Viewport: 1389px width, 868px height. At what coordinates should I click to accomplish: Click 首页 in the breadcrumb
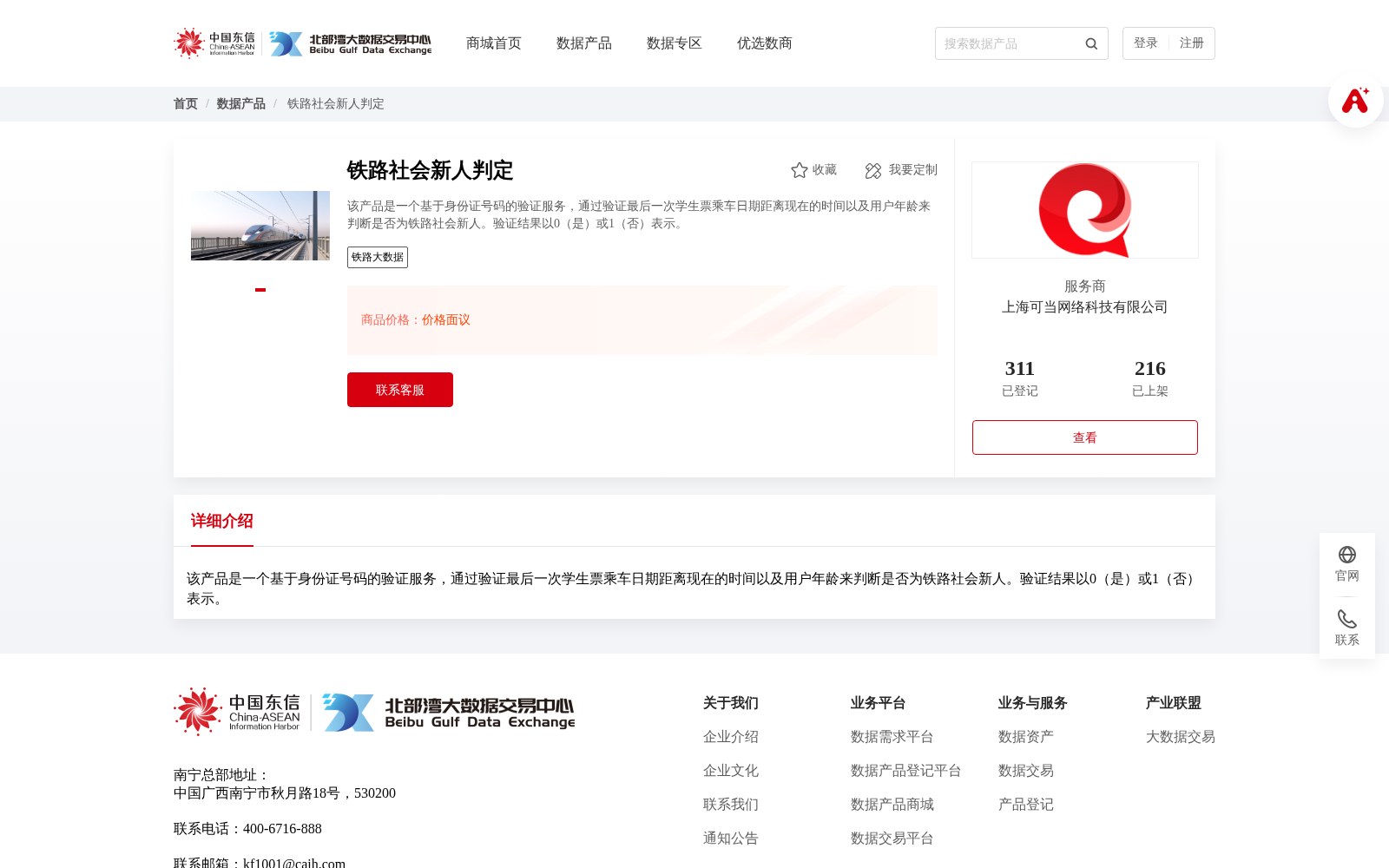[186, 104]
